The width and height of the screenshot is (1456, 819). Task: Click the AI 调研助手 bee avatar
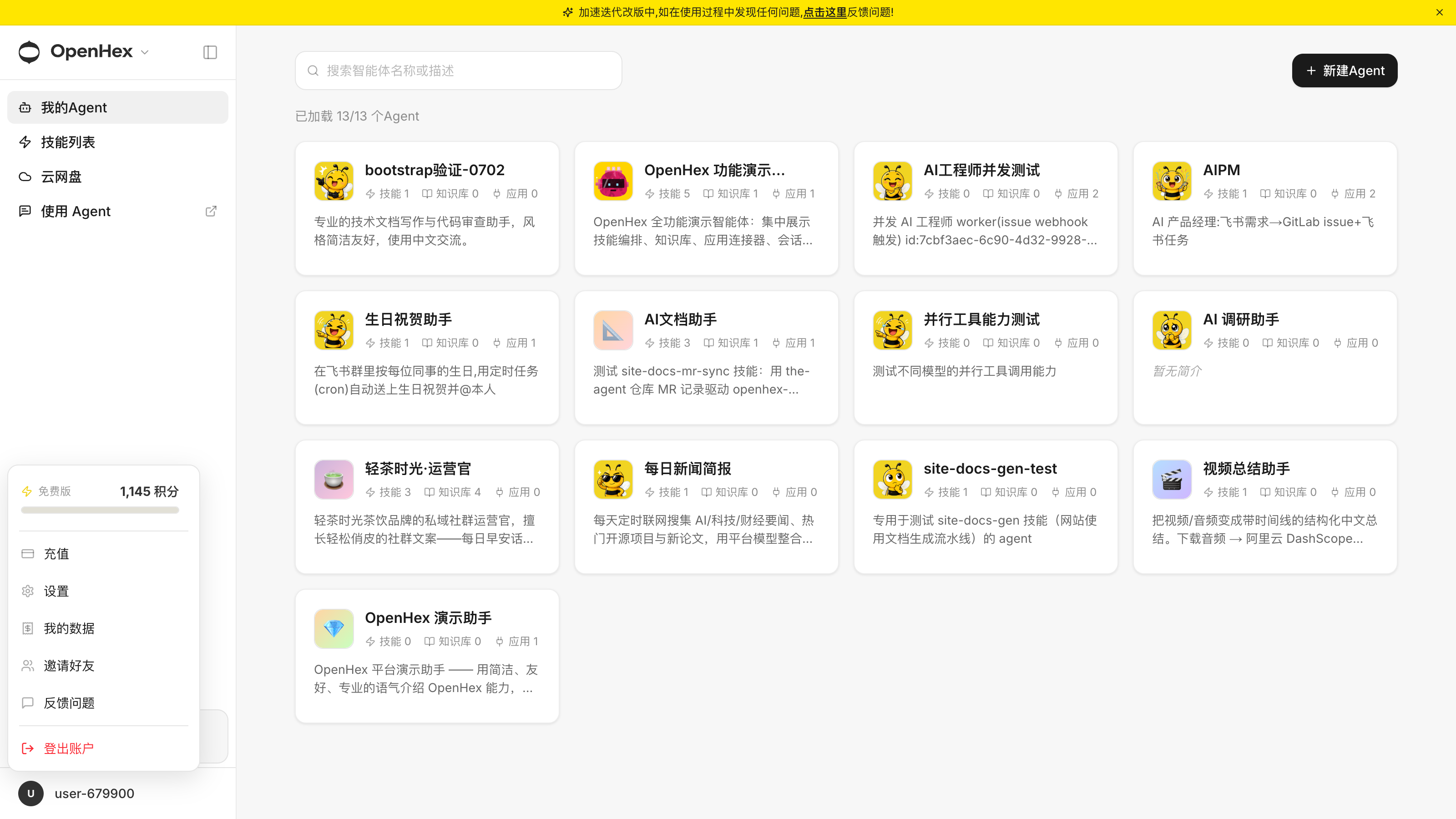click(1172, 330)
